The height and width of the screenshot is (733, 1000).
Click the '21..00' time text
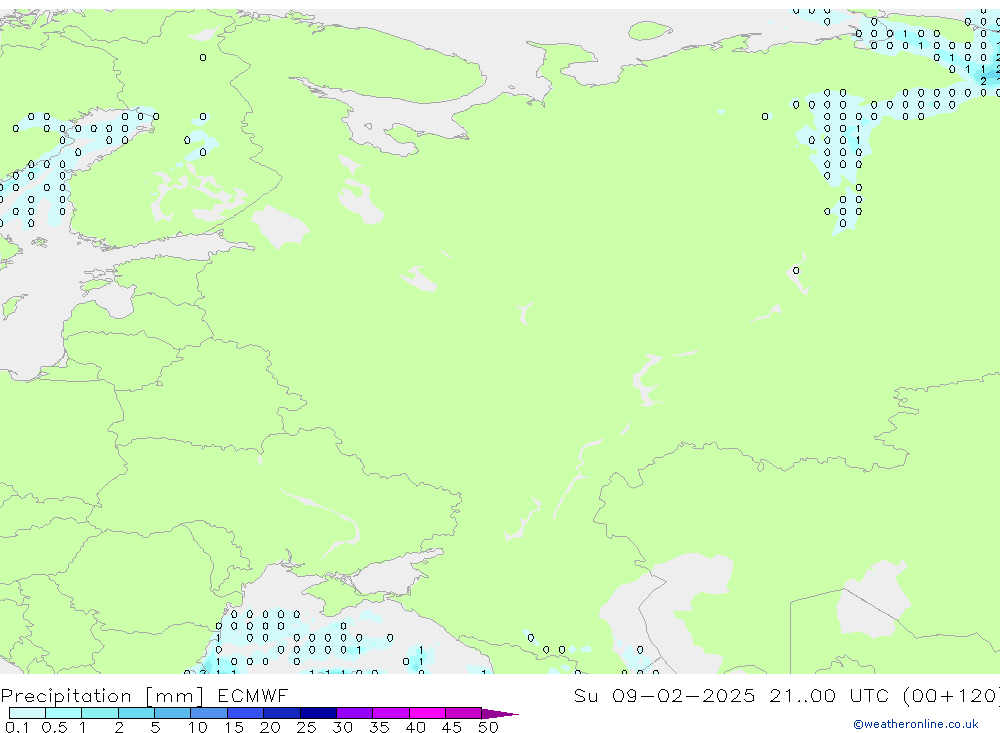click(802, 695)
